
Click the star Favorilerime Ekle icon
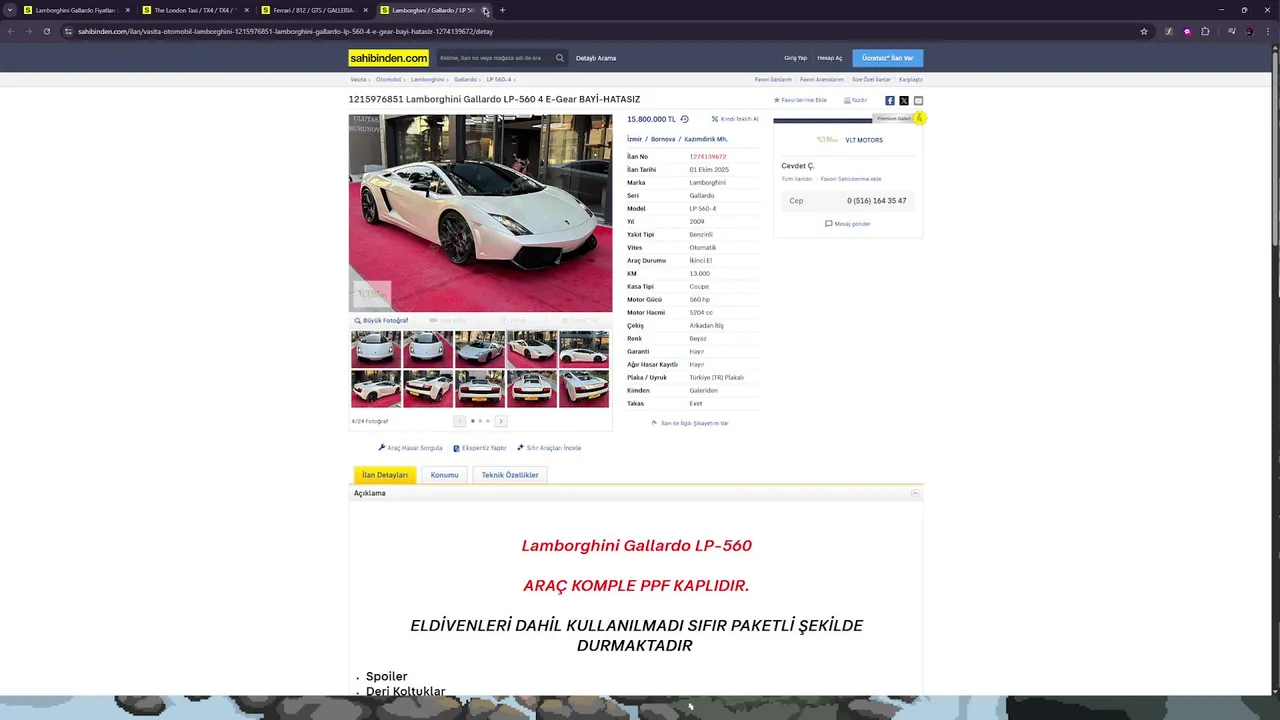click(x=777, y=100)
